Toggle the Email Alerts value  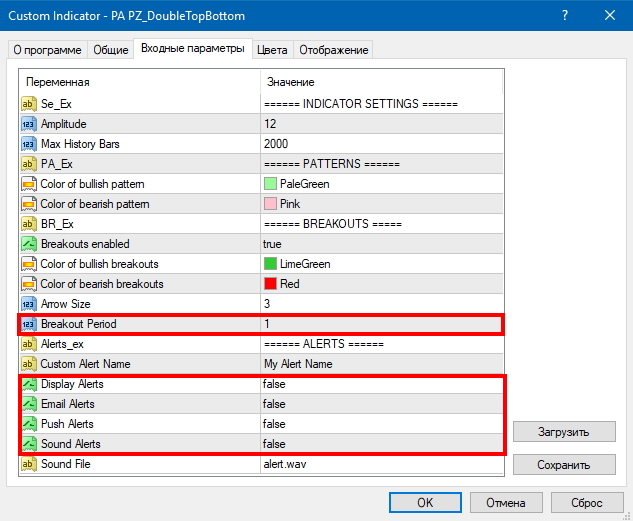tap(380, 404)
